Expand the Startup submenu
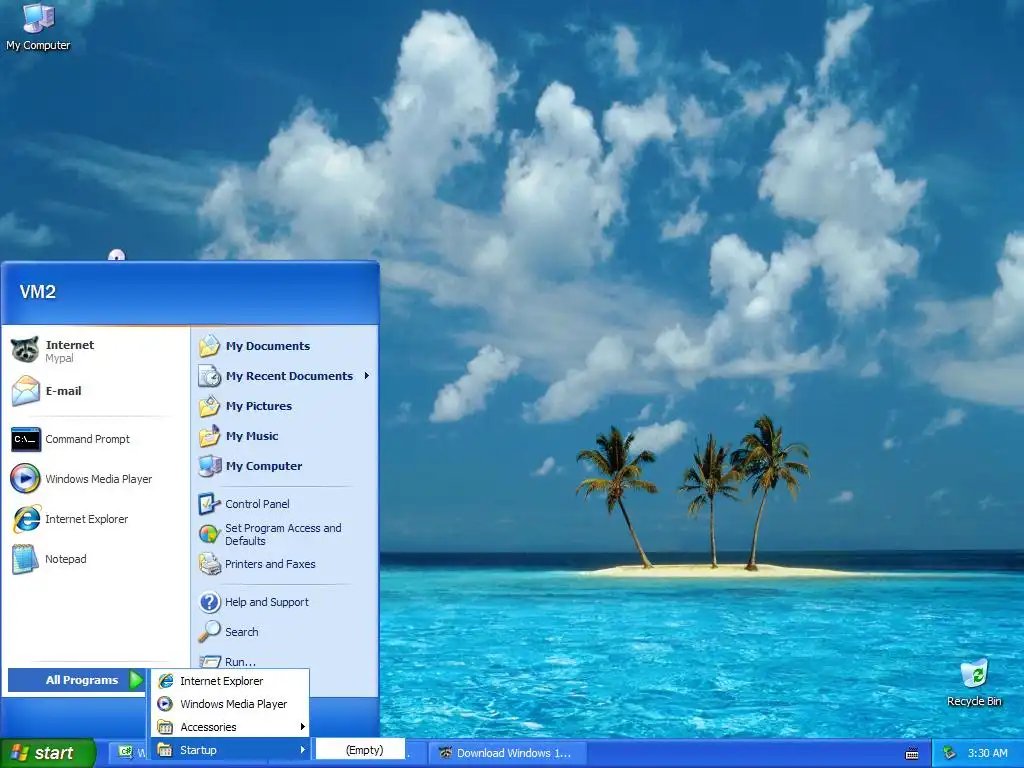The image size is (1024, 768). point(230,750)
